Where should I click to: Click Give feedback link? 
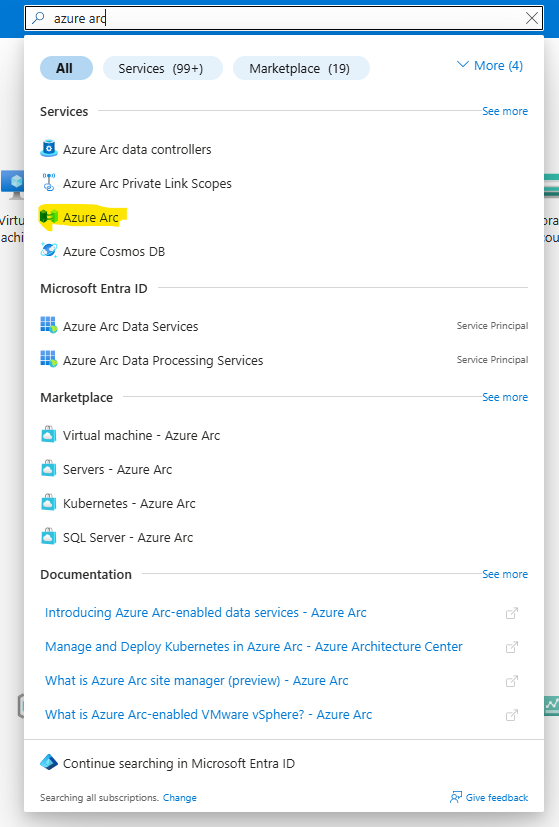pyautogui.click(x=496, y=797)
